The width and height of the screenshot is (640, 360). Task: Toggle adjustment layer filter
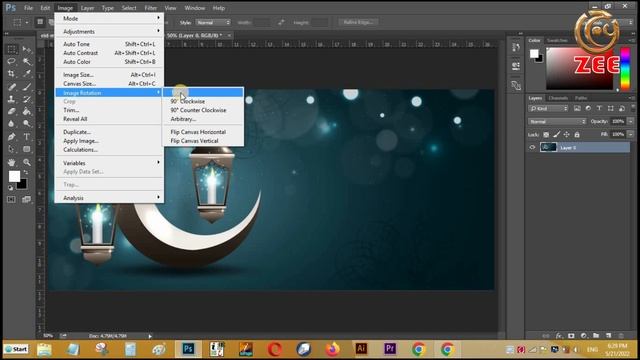(588, 108)
